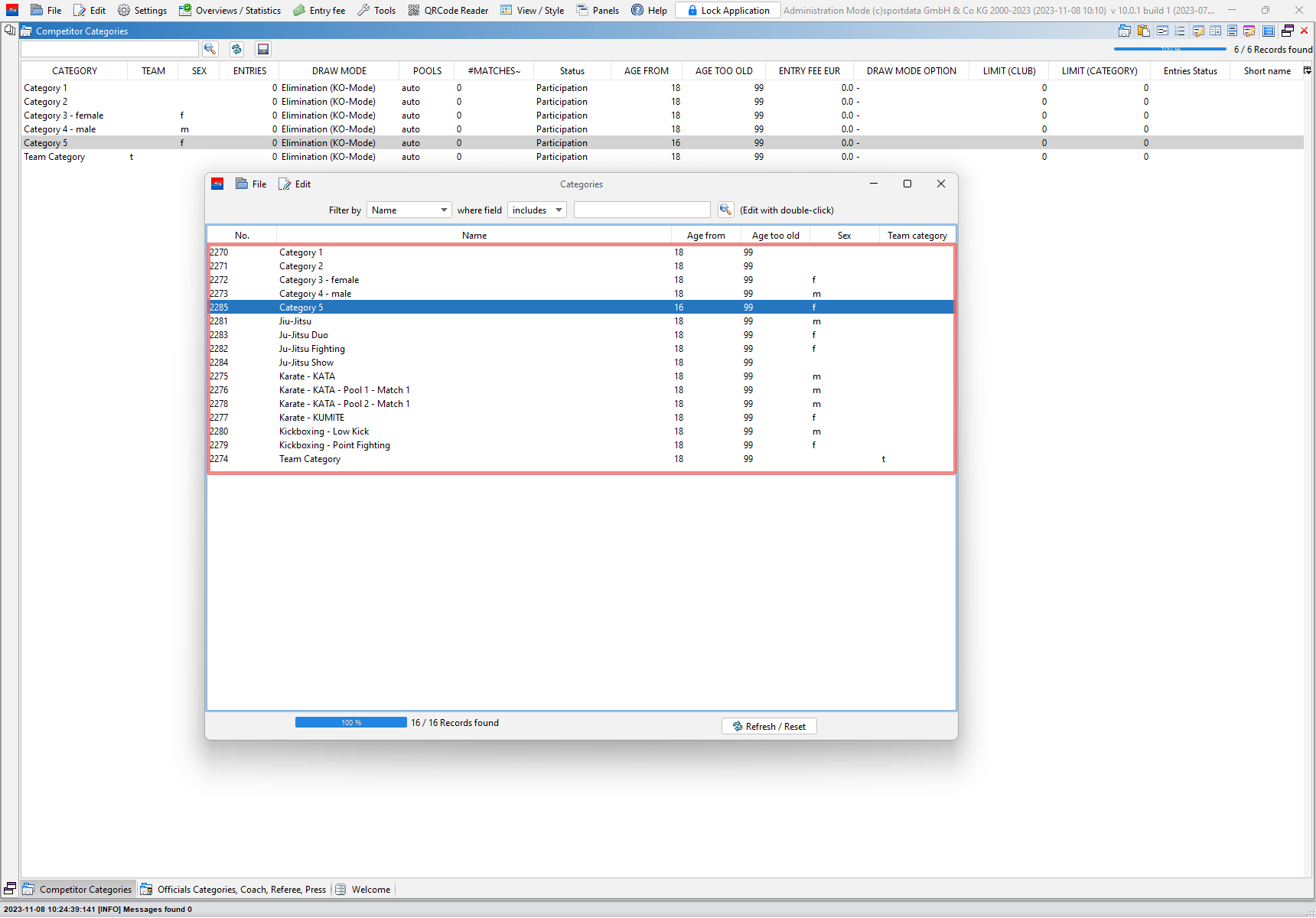
Task: Click the floppy disk save icon
Action: point(263,49)
